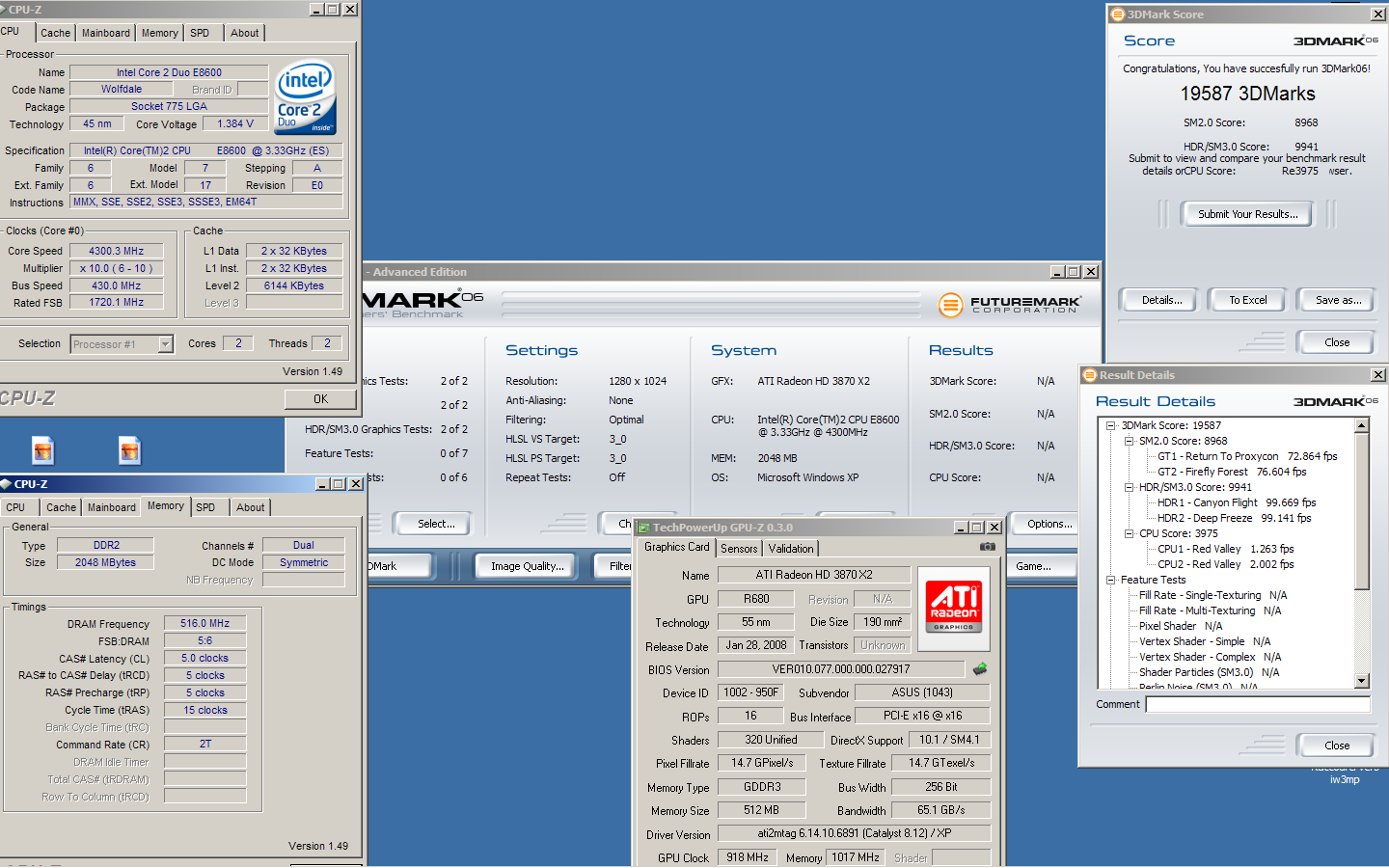Collapse the 3DMark Score: 19587 tree node
1389x868 pixels.
(1110, 425)
